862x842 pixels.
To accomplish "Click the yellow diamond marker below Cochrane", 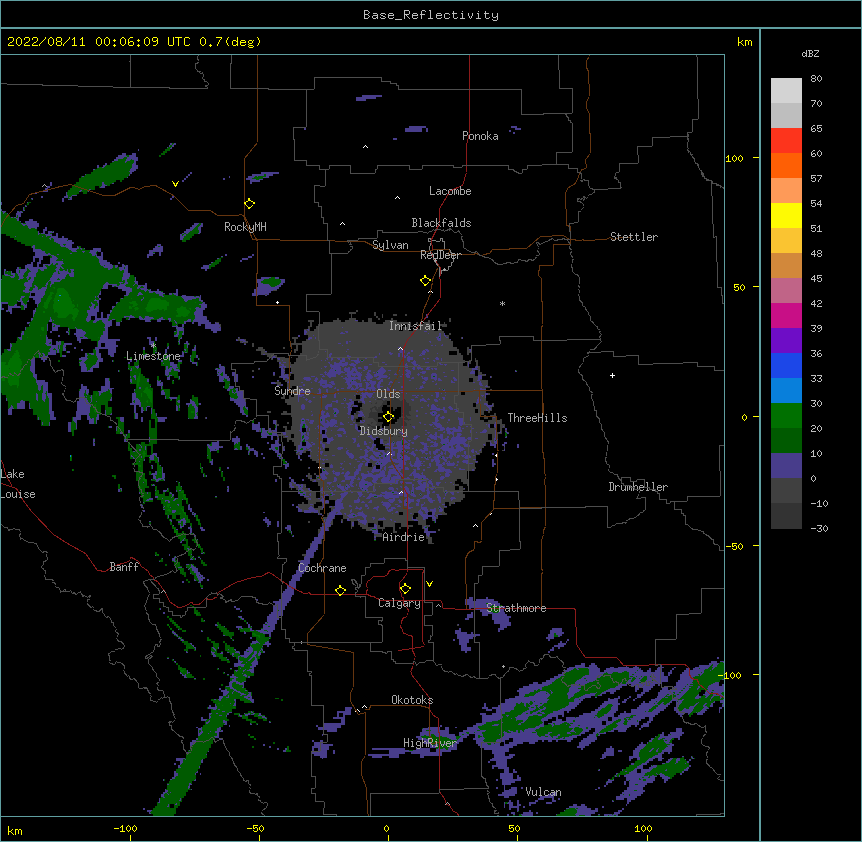I will coord(340,590).
